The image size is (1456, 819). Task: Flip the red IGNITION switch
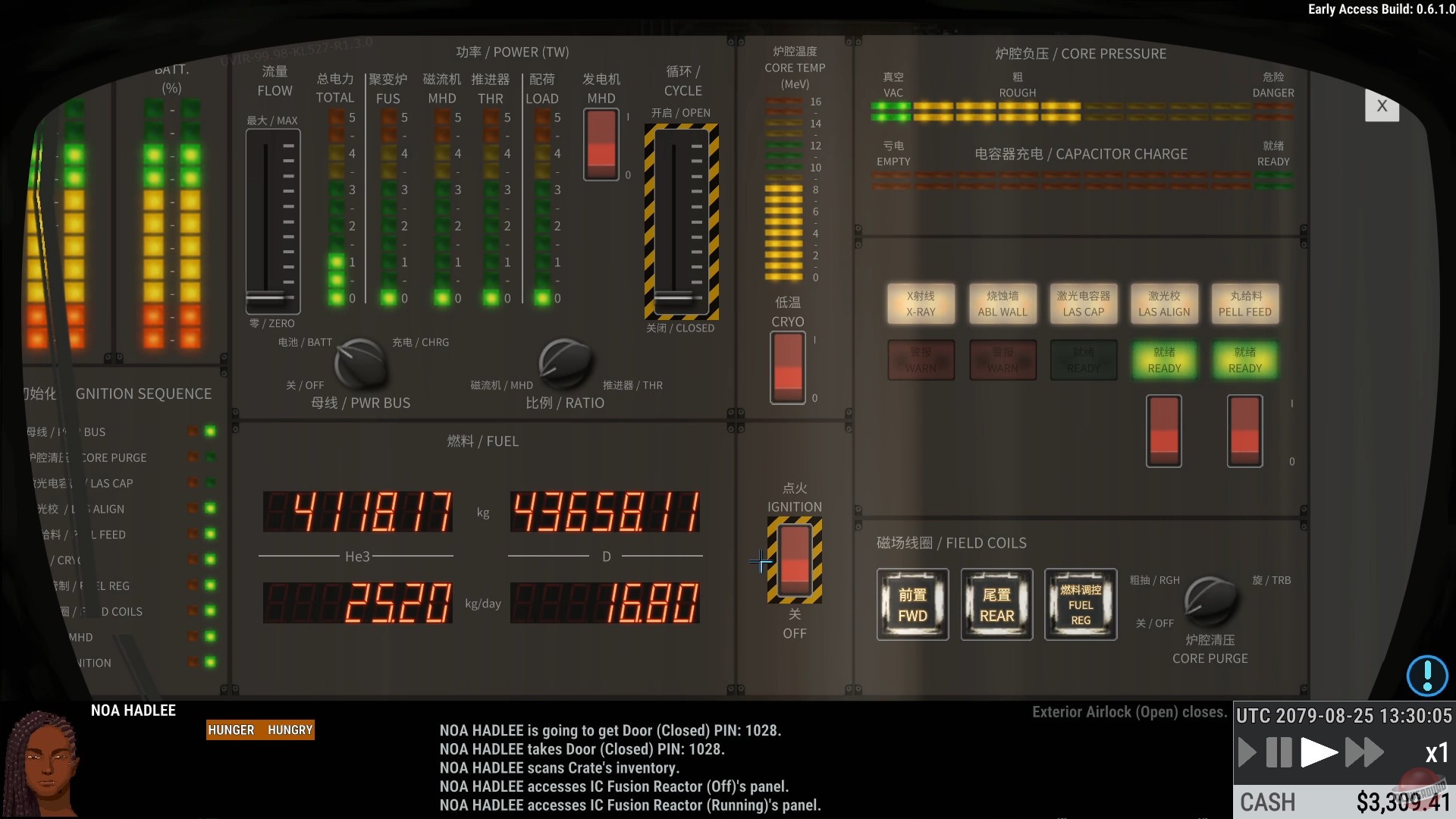pos(794,560)
